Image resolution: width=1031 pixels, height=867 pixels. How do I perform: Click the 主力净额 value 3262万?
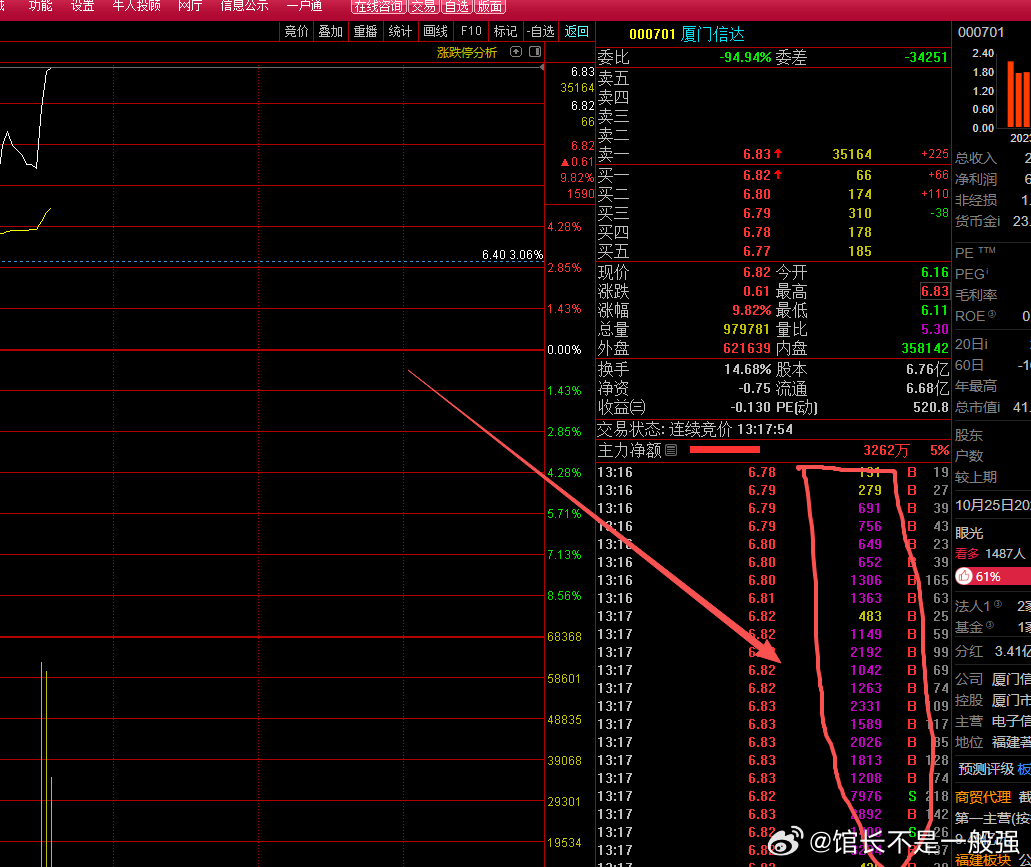click(886, 450)
